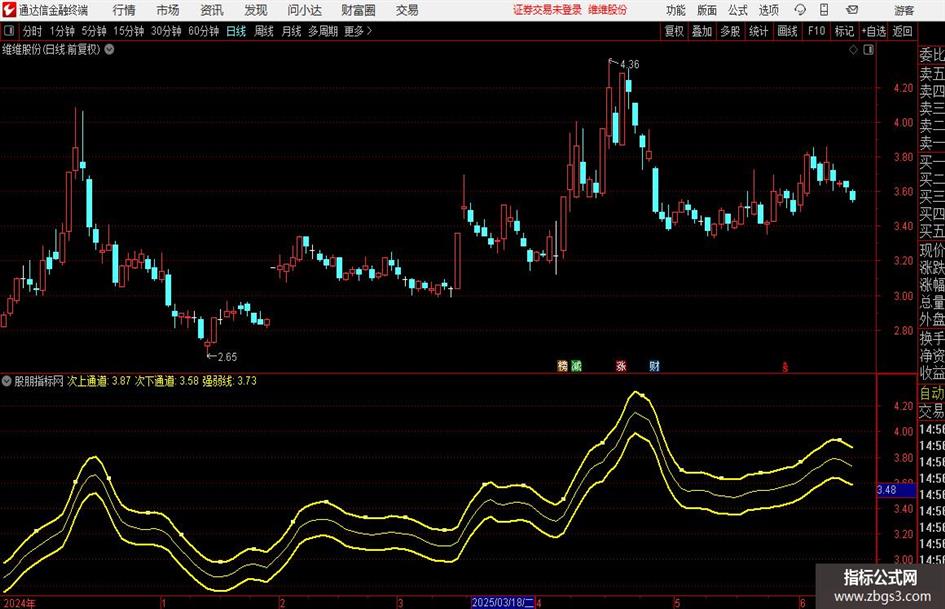Image resolution: width=945 pixels, height=609 pixels.
Task: Open the 功能 menu
Action: 676,10
